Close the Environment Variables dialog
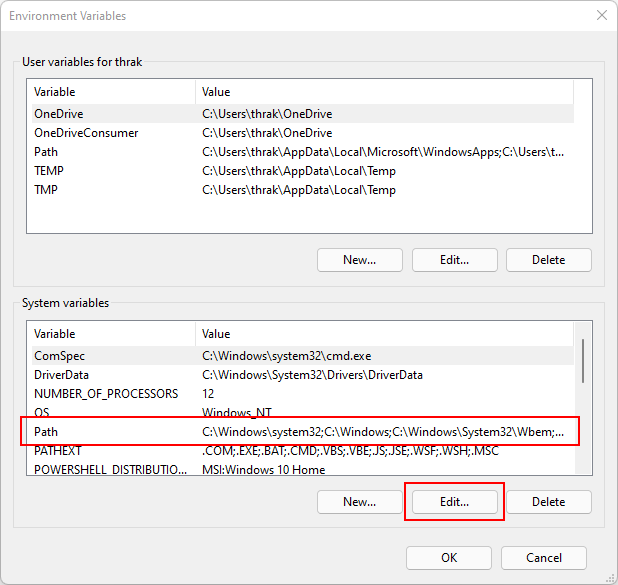 click(x=601, y=15)
